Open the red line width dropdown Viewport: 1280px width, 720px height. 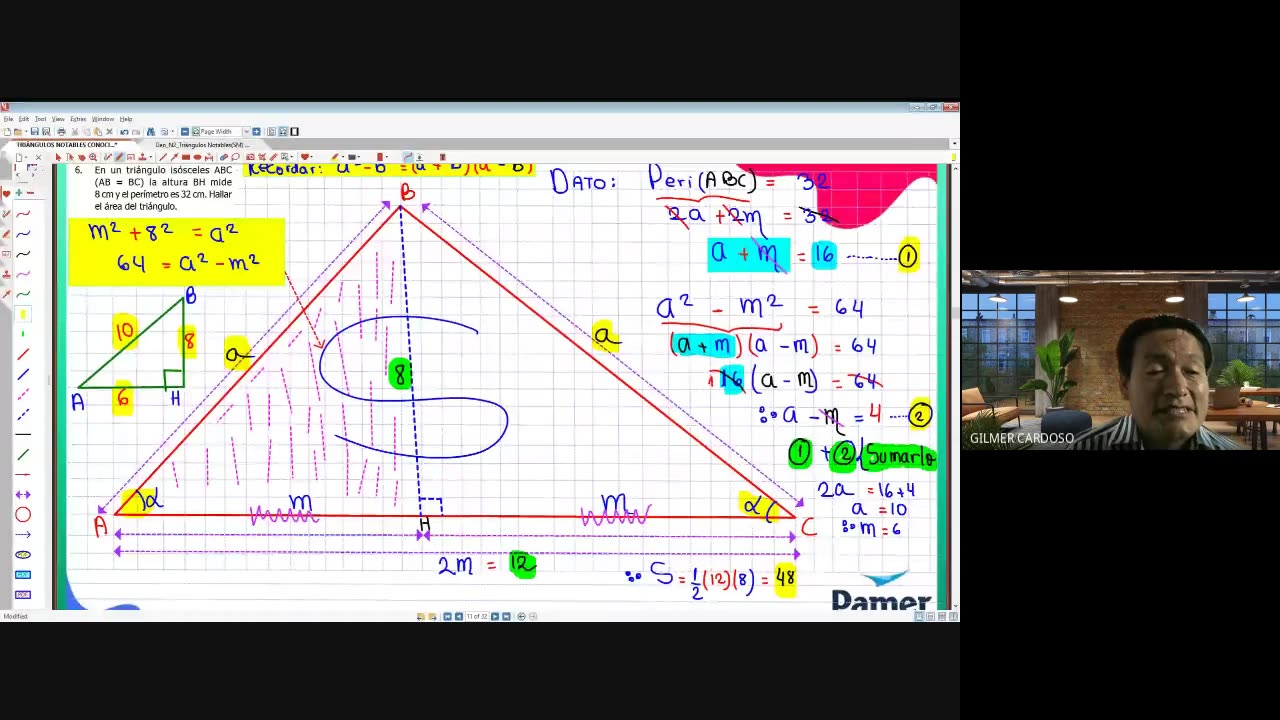(x=387, y=157)
